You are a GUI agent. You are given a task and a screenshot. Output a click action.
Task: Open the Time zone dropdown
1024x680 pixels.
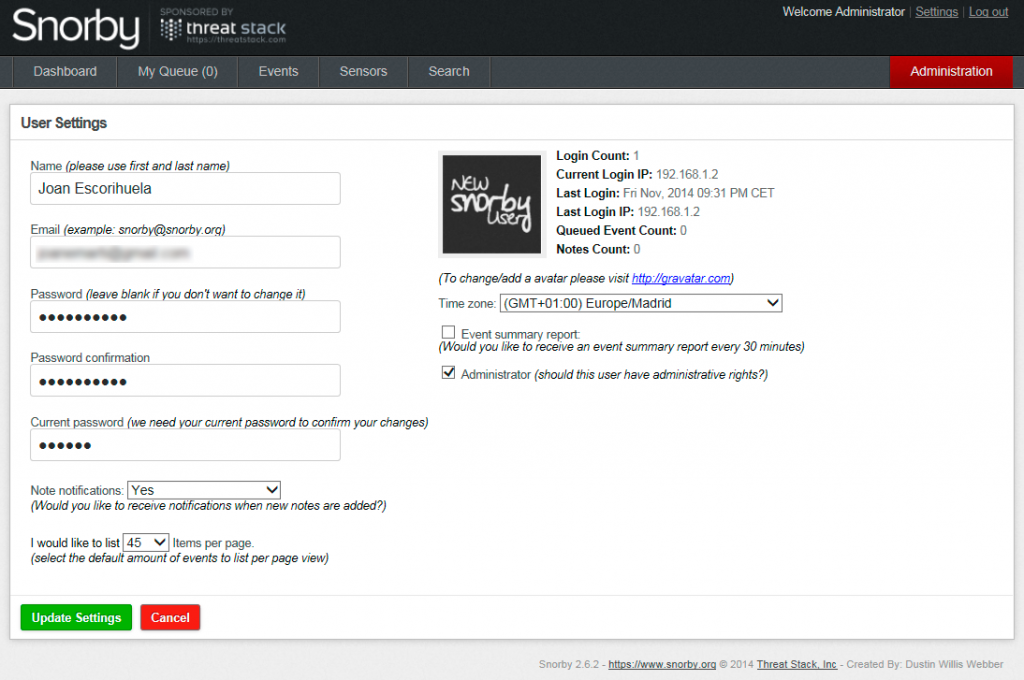(641, 303)
